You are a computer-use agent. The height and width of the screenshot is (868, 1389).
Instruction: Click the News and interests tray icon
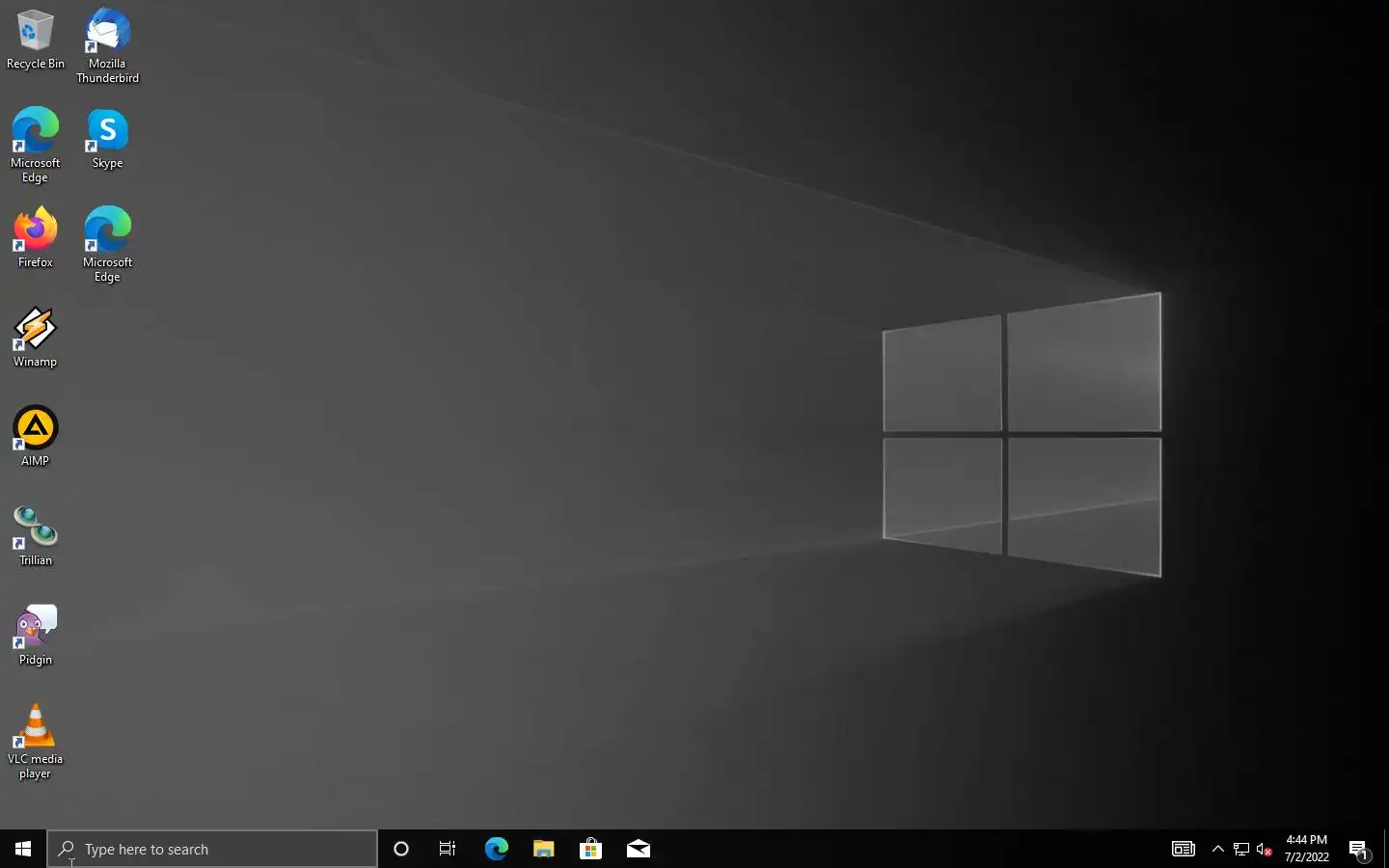click(x=1184, y=849)
